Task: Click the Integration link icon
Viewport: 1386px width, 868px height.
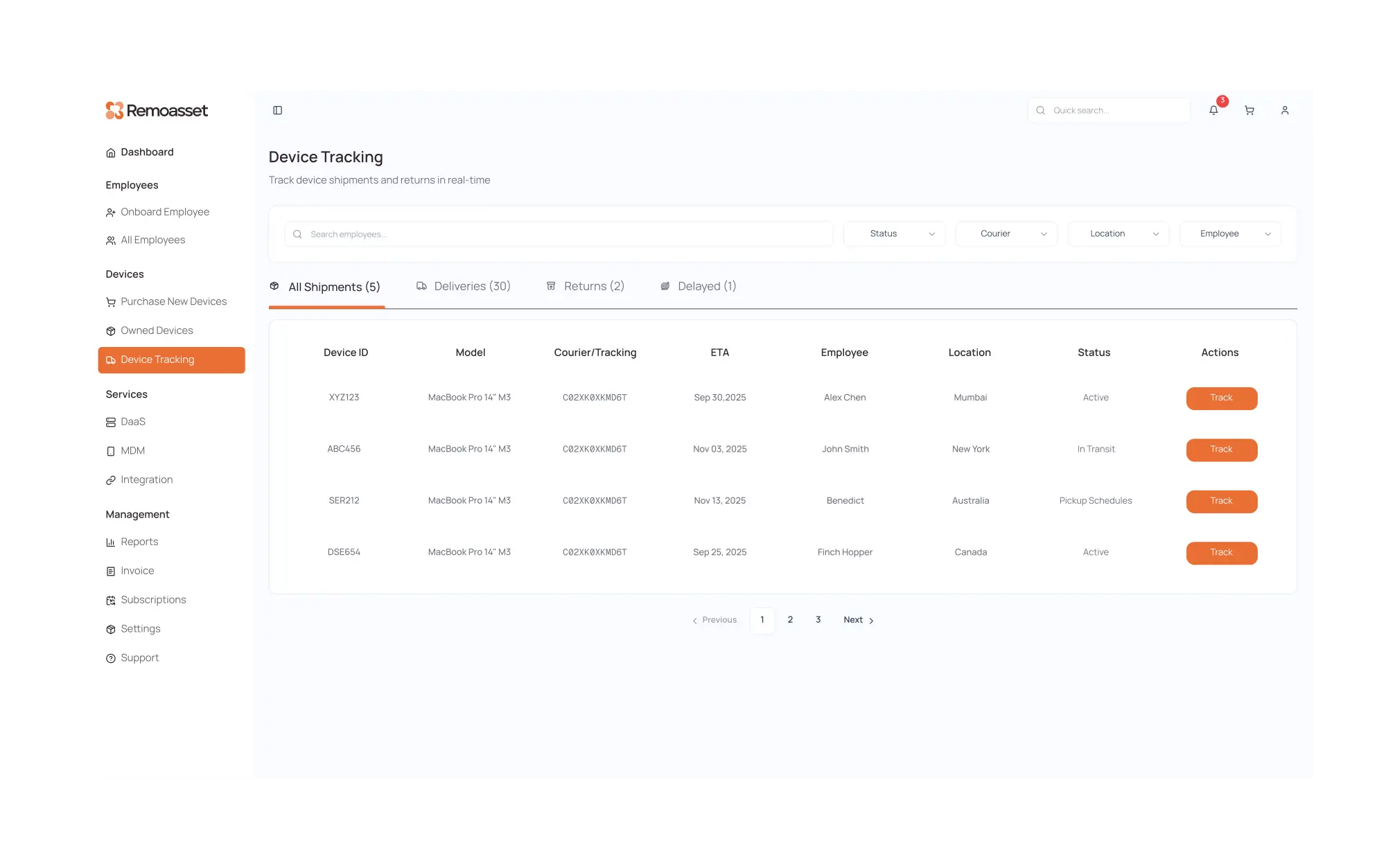Action: pos(111,480)
